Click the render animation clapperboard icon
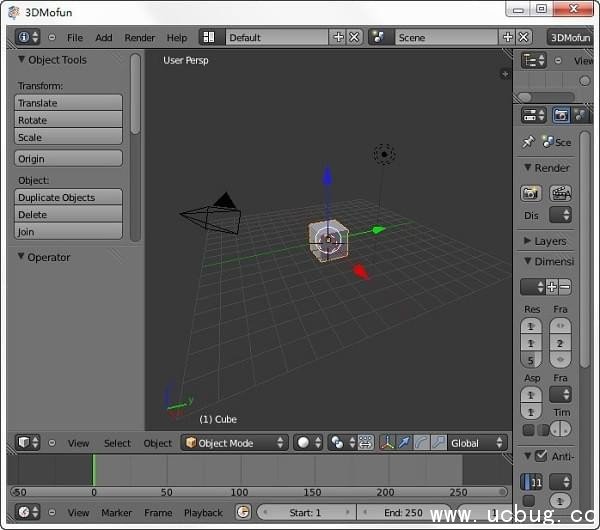This screenshot has height=530, width=600. pos(561,194)
